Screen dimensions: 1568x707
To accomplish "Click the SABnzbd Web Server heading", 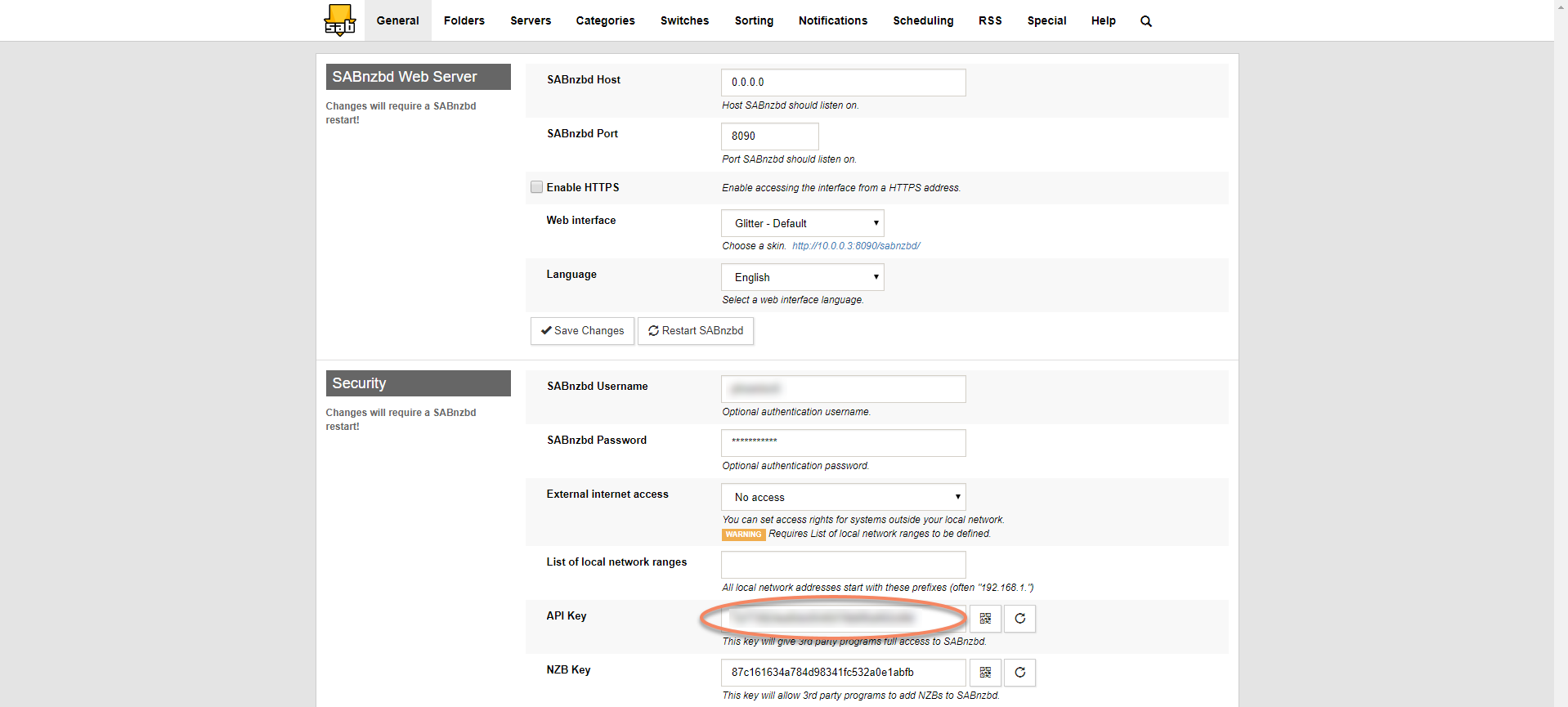I will (419, 77).
